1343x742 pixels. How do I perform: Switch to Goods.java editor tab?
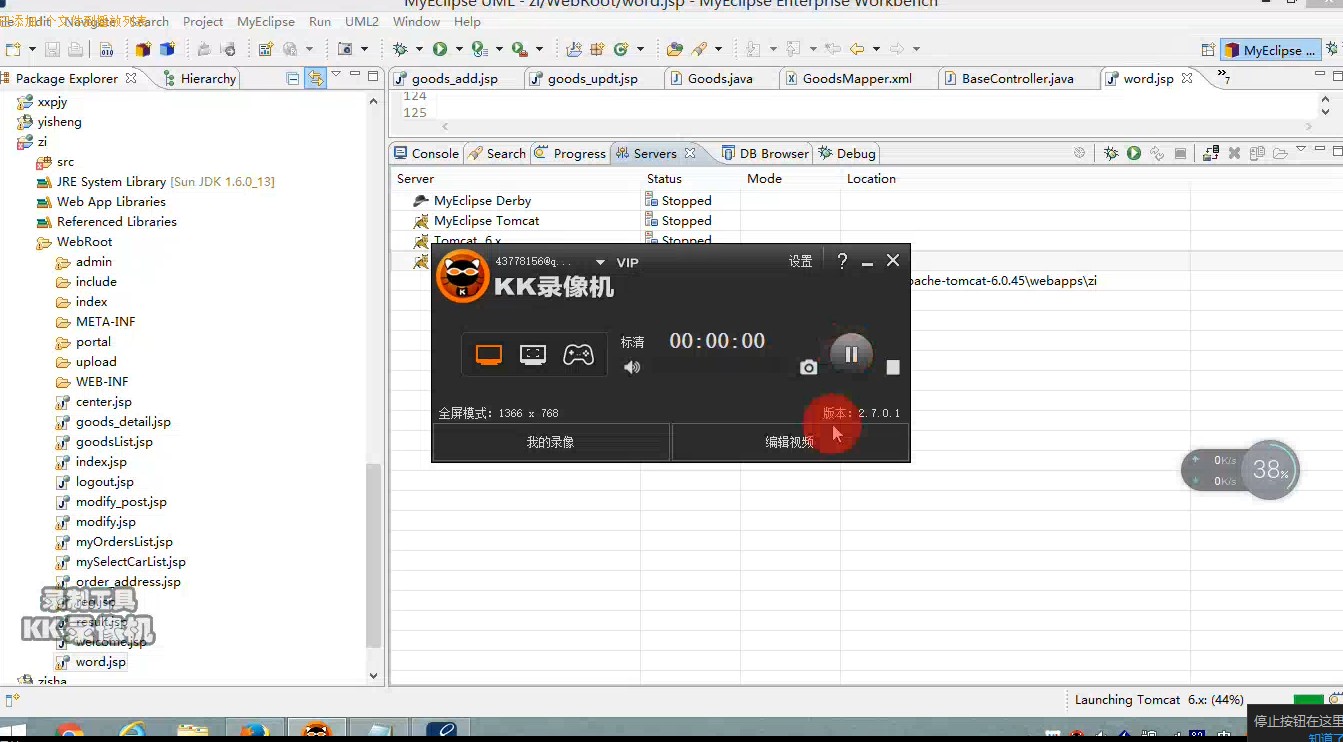click(720, 78)
